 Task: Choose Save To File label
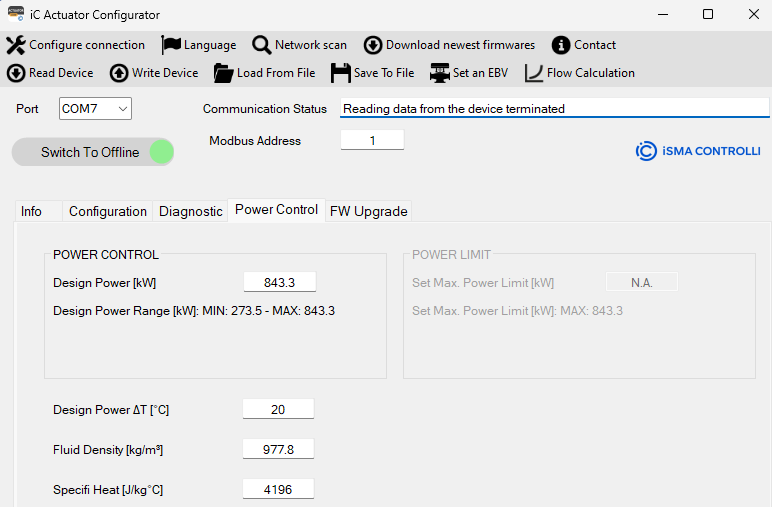[x=384, y=73]
